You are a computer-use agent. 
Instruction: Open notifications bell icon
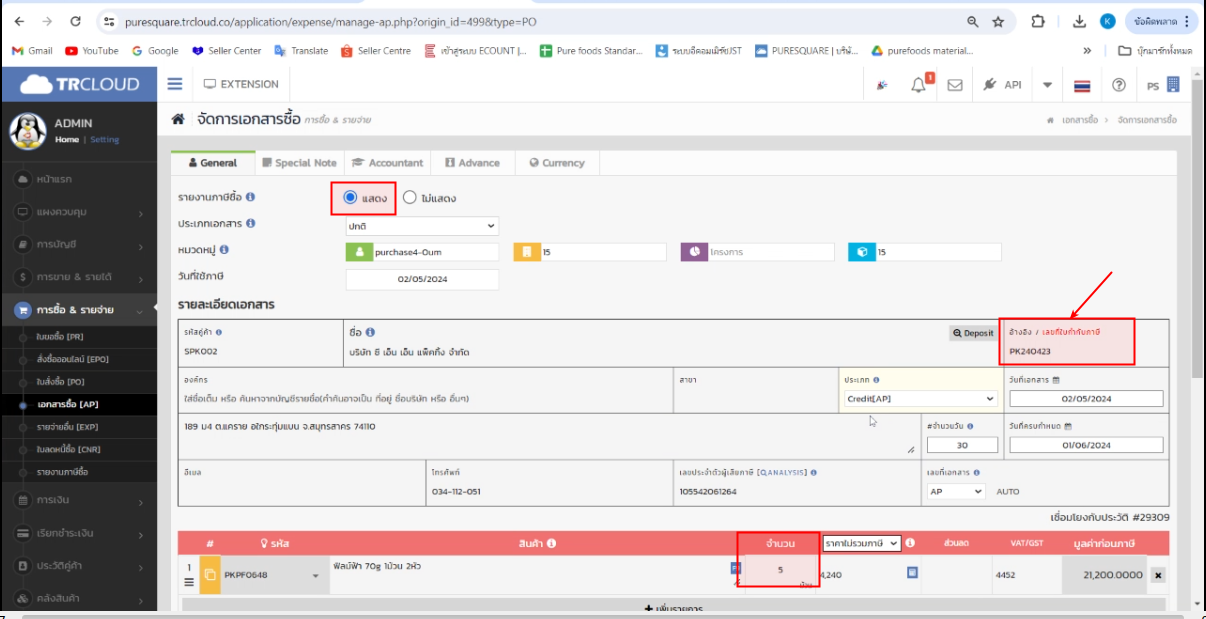[919, 85]
